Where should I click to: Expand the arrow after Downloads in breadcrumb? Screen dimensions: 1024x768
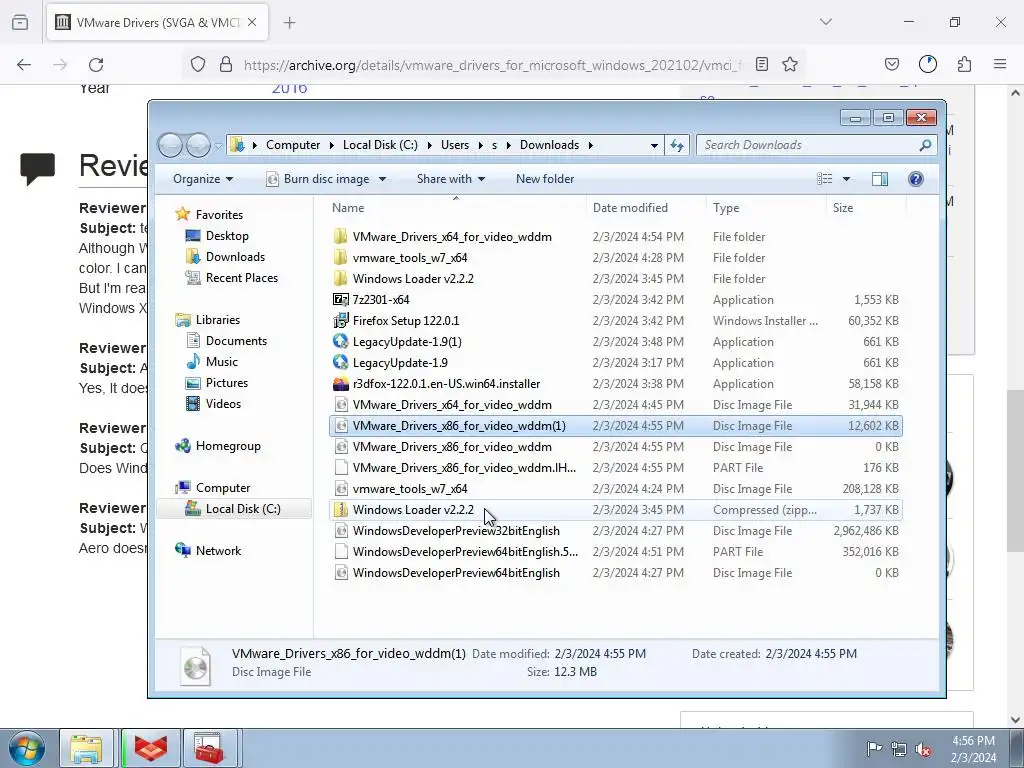(x=590, y=145)
